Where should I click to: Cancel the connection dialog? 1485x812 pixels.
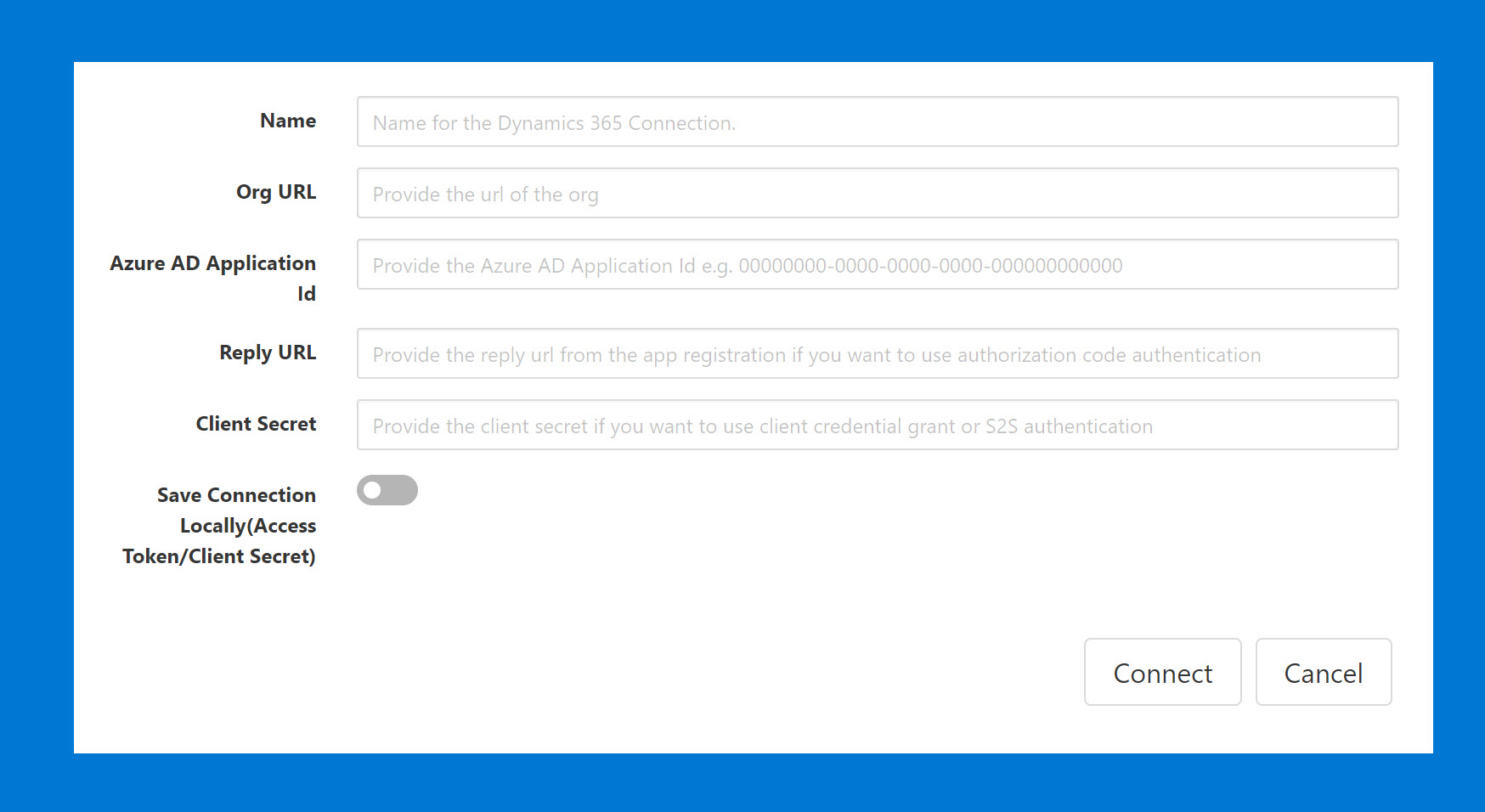pos(1324,672)
